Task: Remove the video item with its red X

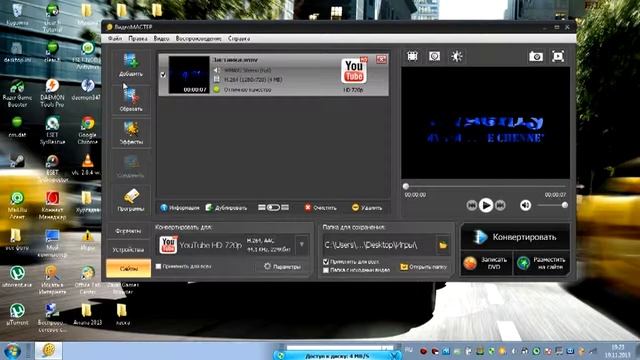Action: coord(381,59)
